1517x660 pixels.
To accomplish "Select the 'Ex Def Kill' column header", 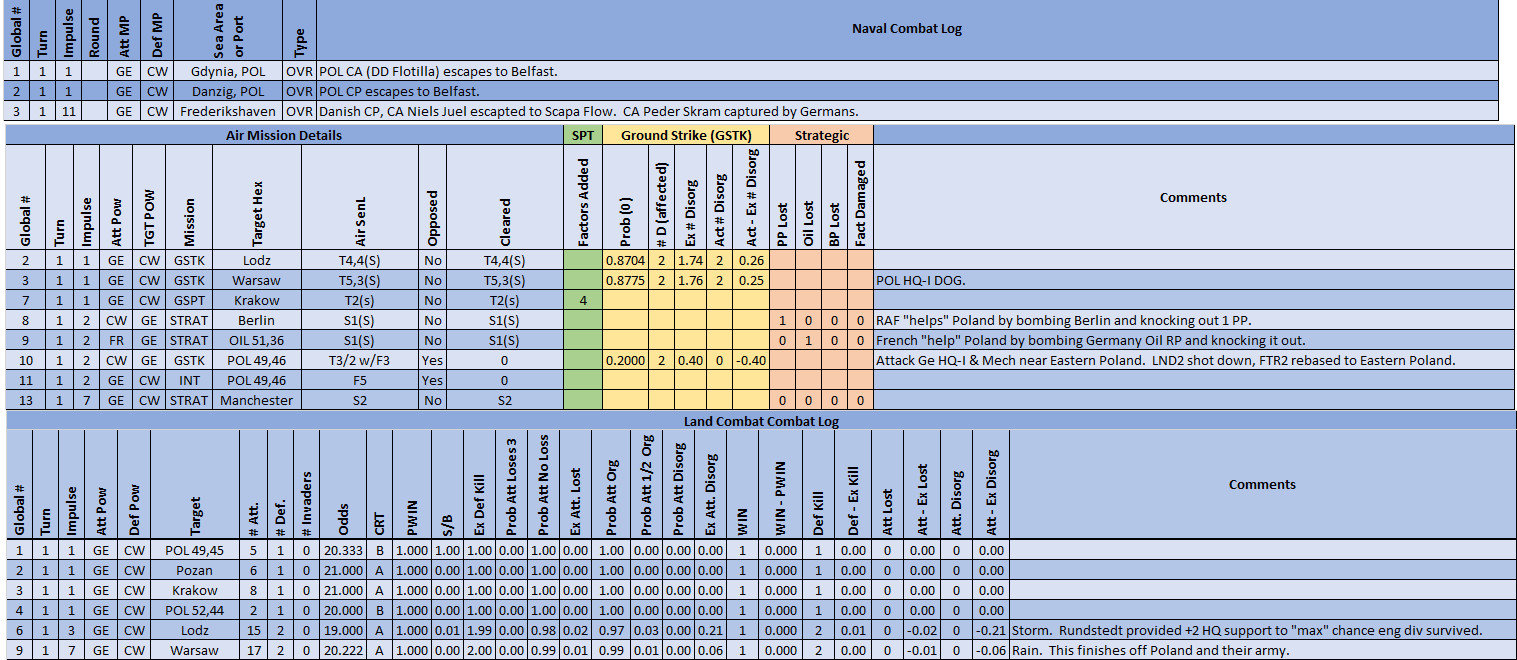I will coord(481,485).
